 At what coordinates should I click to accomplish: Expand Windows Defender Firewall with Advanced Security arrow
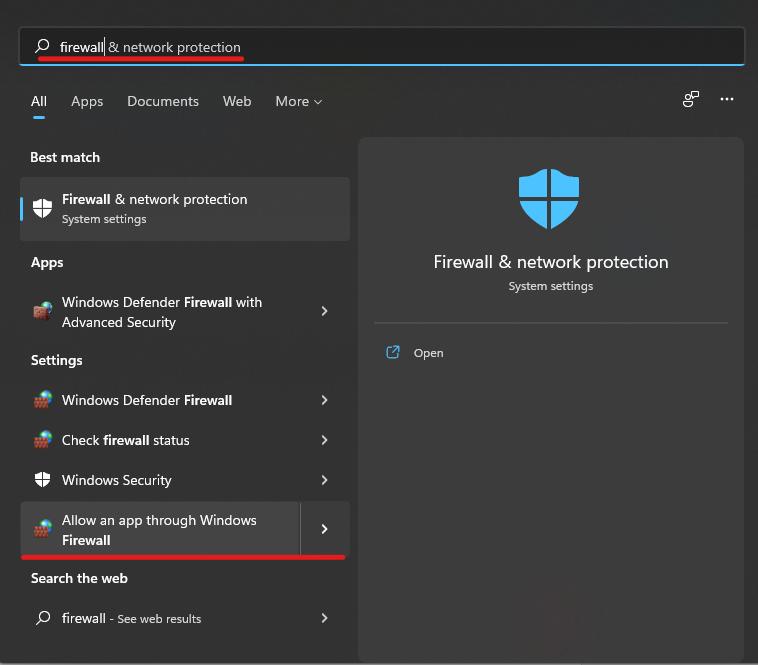324,312
